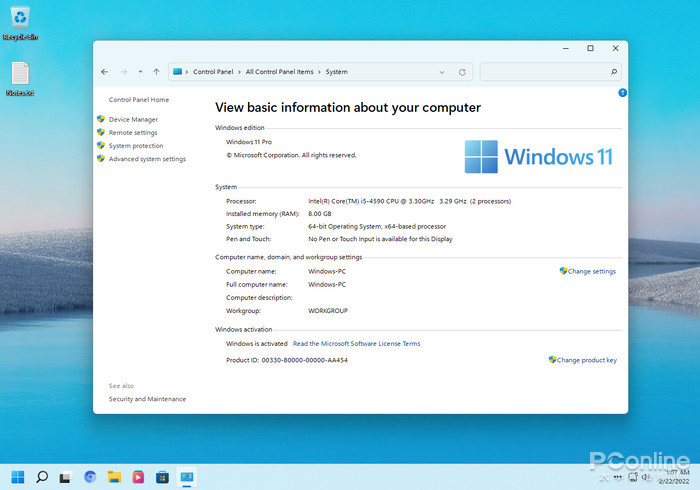Open the Recycle Bin desktop icon
This screenshot has width=700, height=490.
[x=20, y=23]
